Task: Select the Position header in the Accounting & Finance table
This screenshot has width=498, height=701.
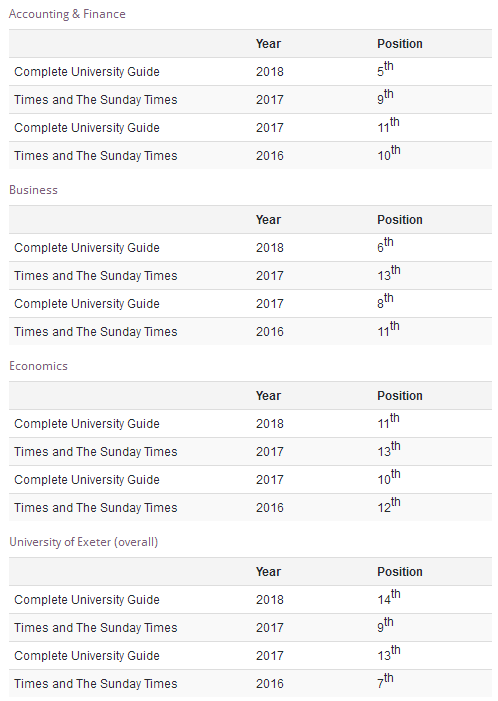Action: click(x=400, y=44)
